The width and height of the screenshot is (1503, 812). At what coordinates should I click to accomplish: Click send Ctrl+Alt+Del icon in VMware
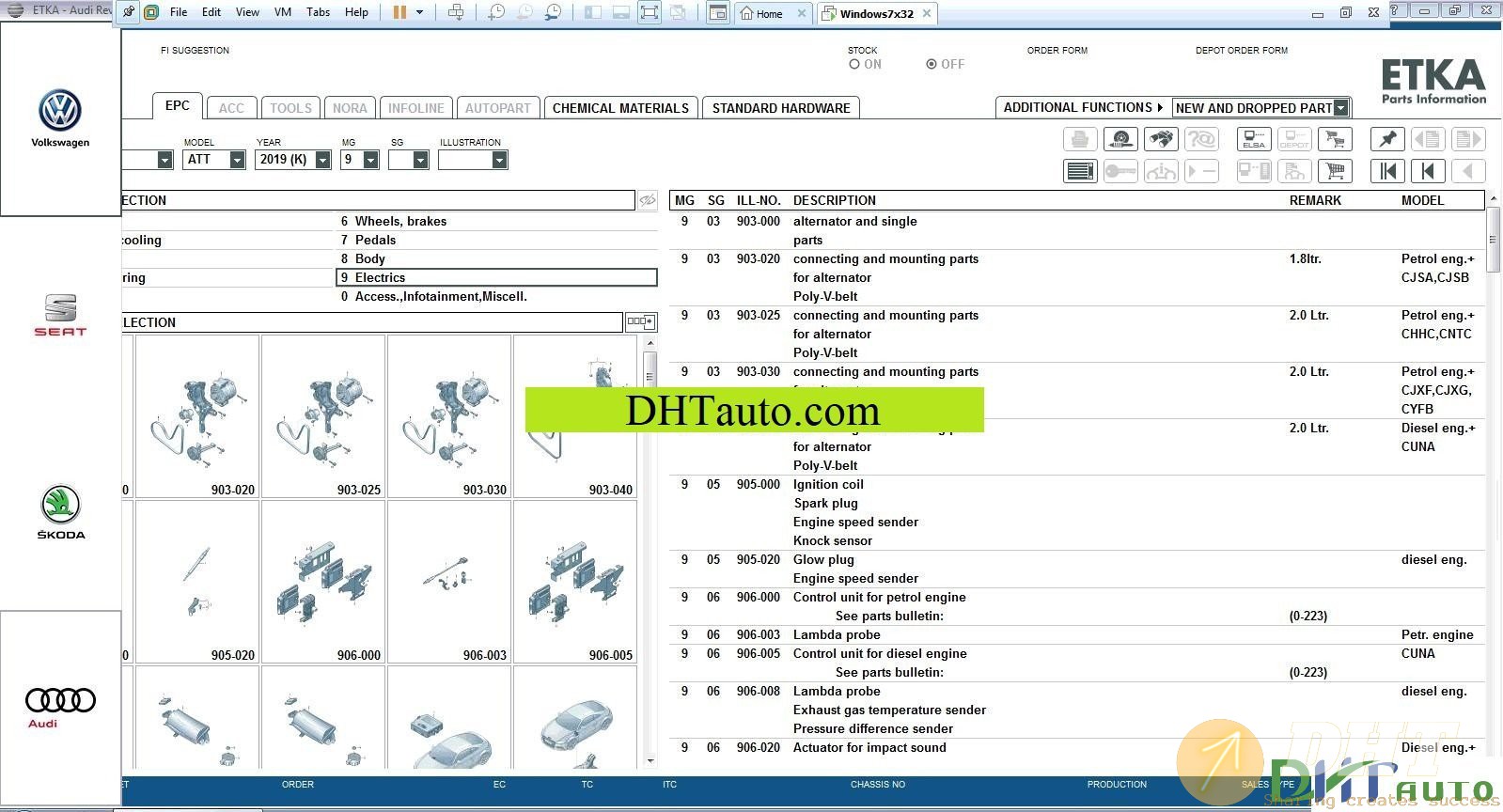pos(456,12)
